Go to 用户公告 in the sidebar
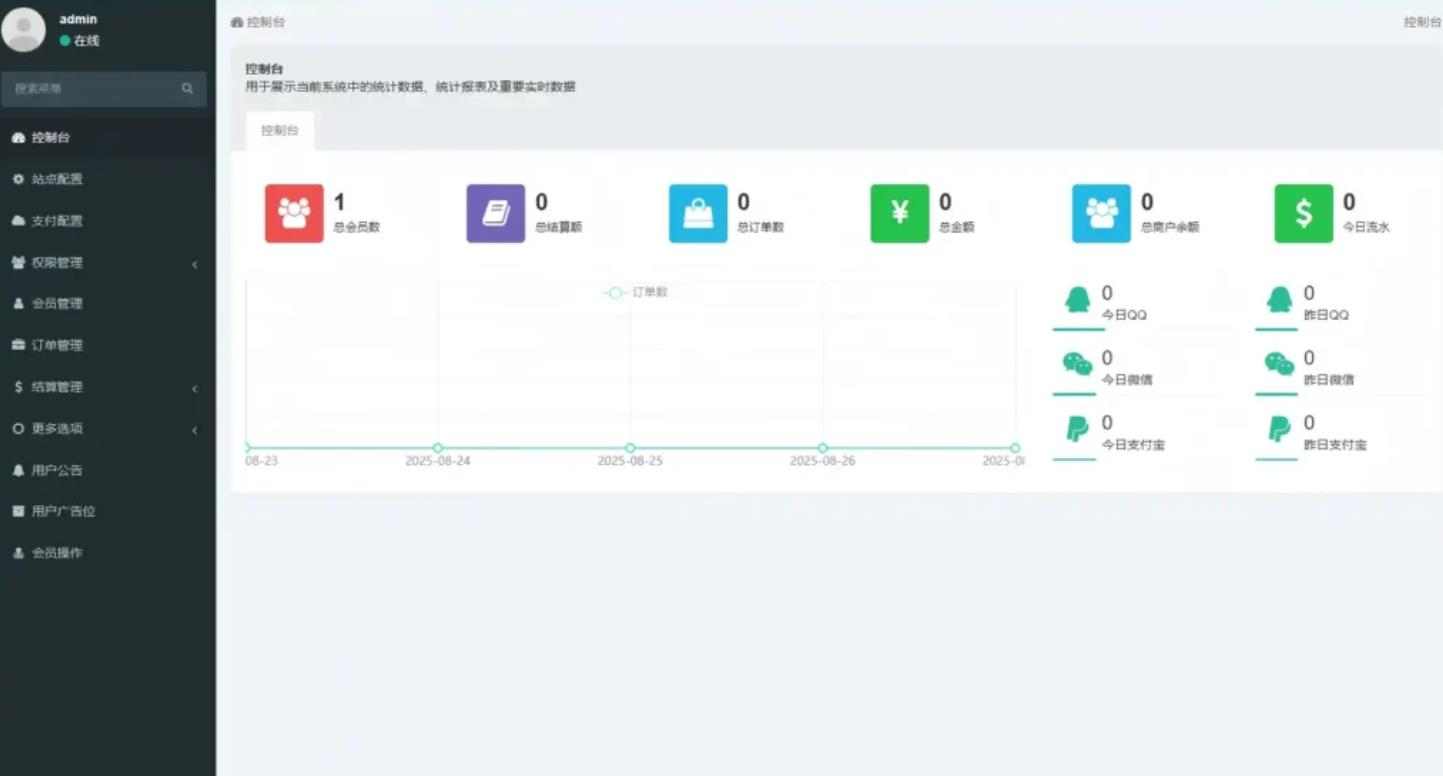 [x=107, y=470]
